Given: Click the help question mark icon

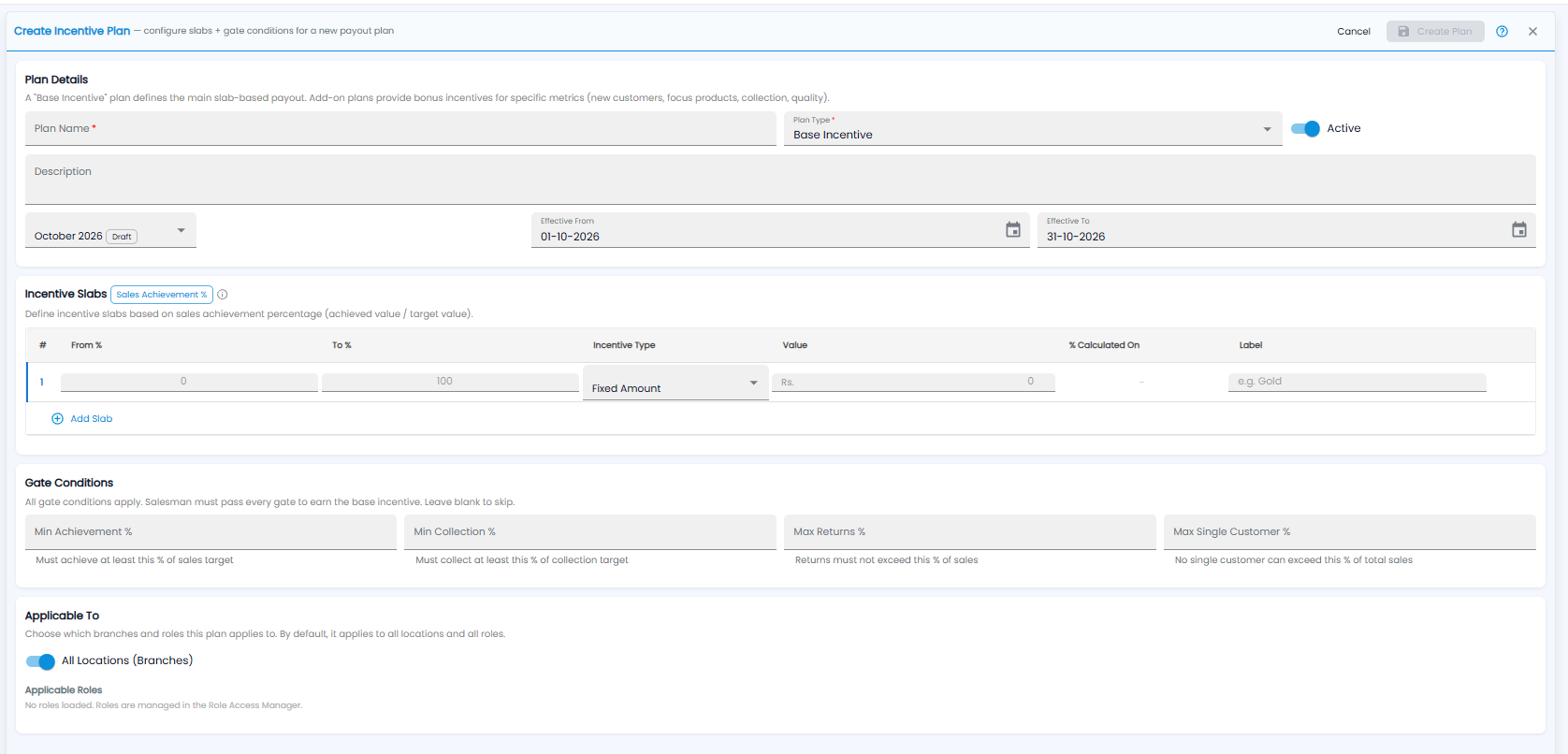Looking at the screenshot, I should (1502, 31).
